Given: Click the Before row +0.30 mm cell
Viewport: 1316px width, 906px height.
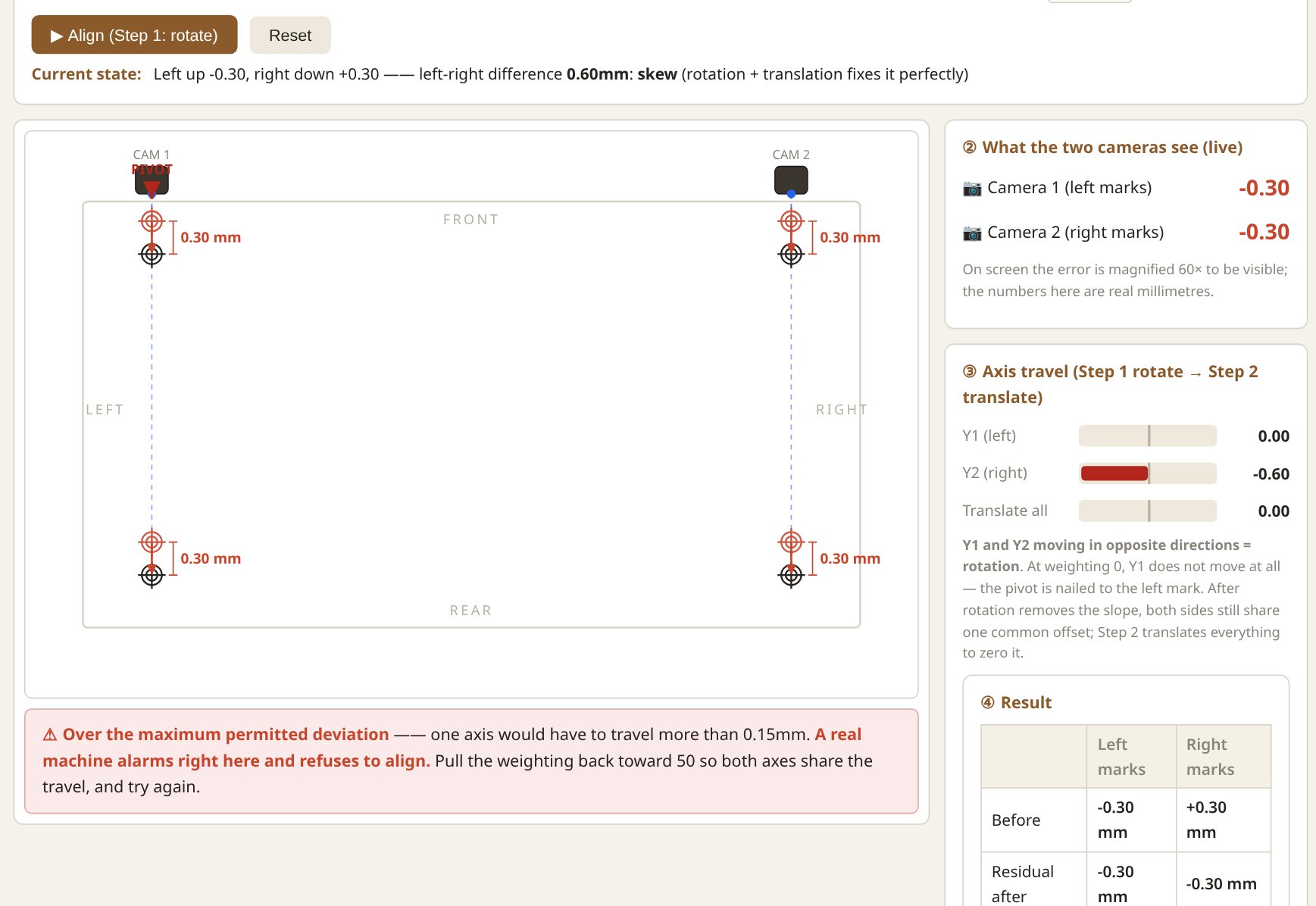Looking at the screenshot, I should (x=1224, y=820).
